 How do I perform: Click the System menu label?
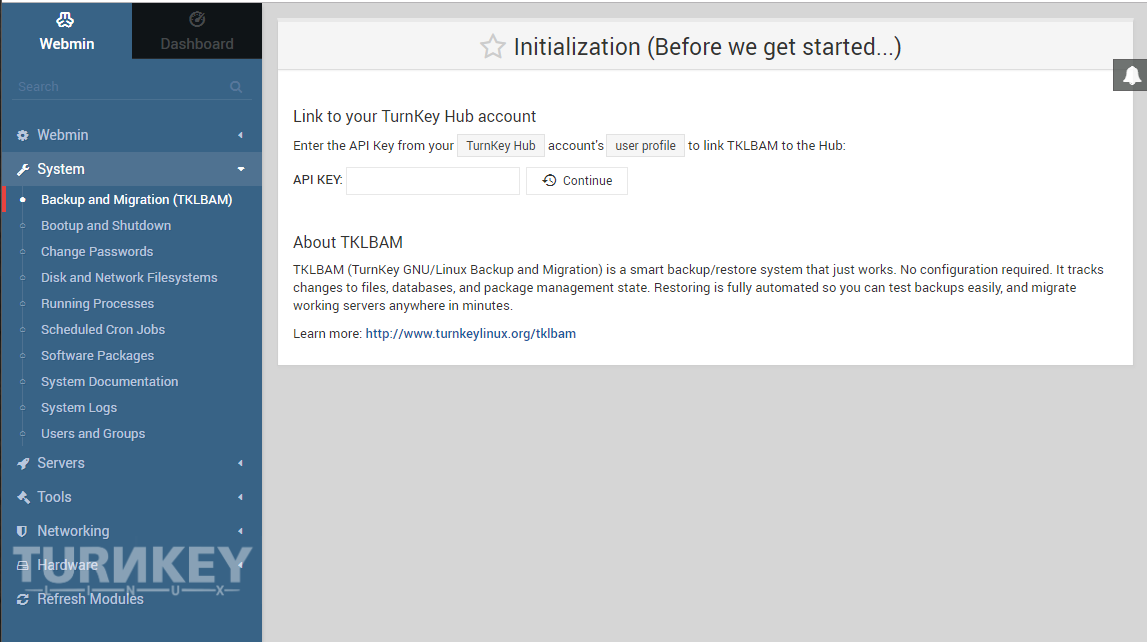click(61, 170)
